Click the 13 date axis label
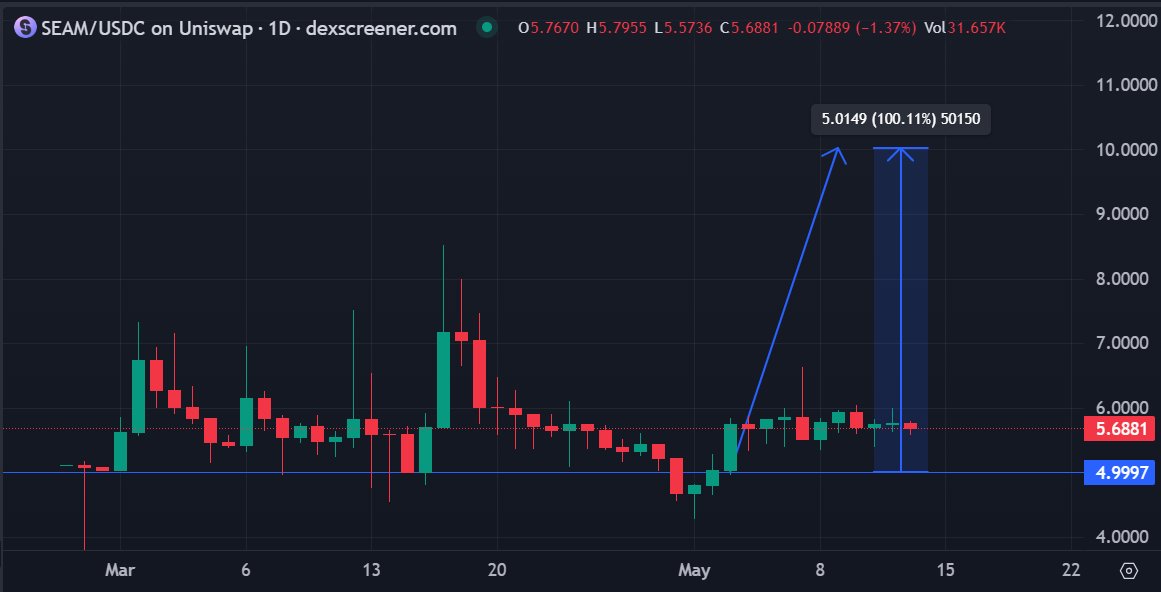The width and height of the screenshot is (1161, 592). coord(371,571)
